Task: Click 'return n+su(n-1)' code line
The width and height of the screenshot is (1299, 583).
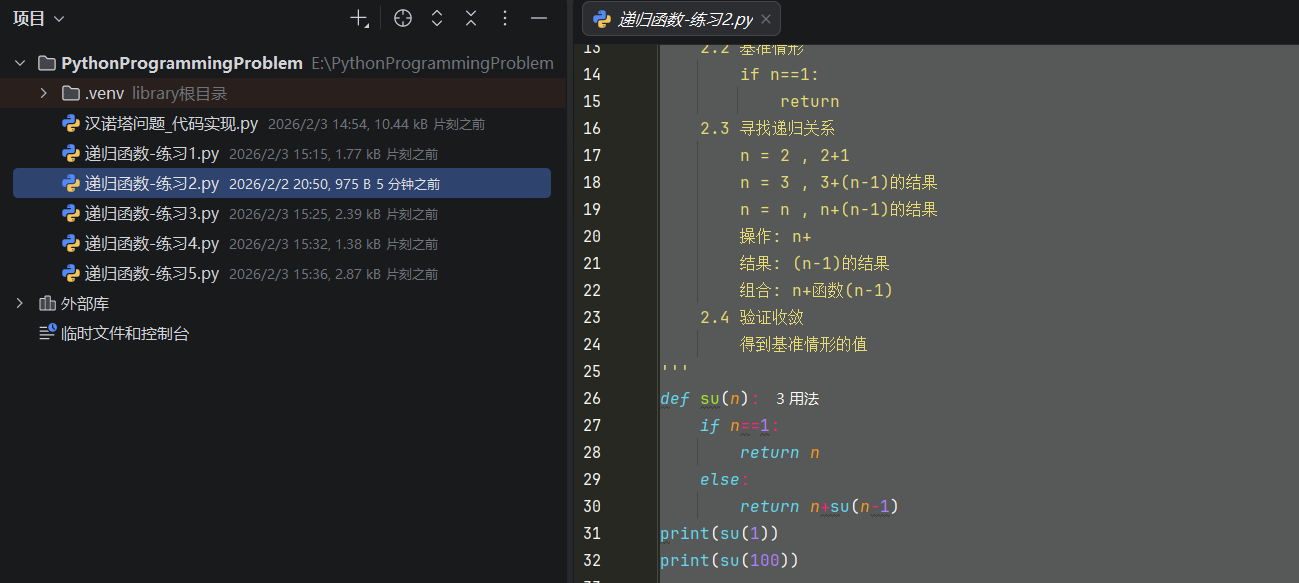Action: (820, 506)
